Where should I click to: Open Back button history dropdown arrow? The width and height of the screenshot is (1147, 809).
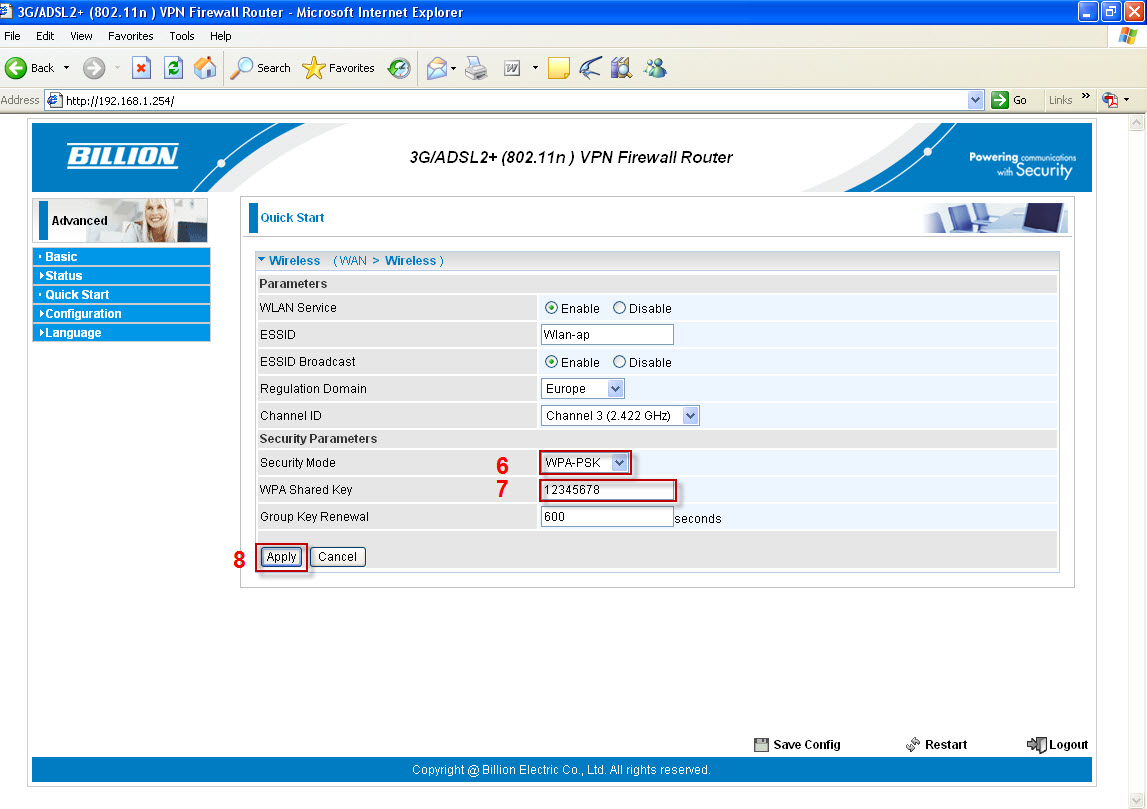pyautogui.click(x=67, y=68)
